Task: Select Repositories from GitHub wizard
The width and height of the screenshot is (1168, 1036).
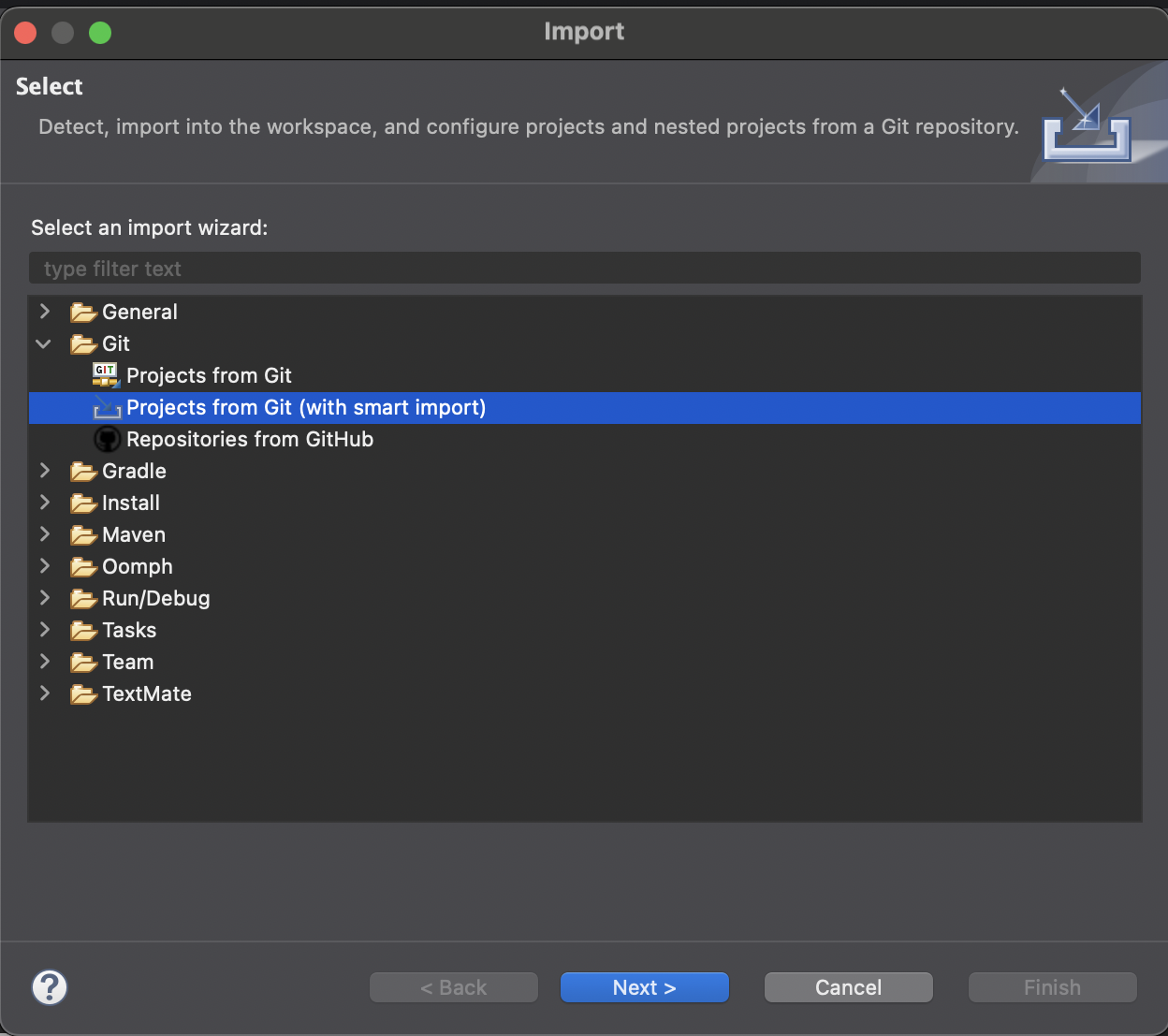Action: click(x=250, y=439)
